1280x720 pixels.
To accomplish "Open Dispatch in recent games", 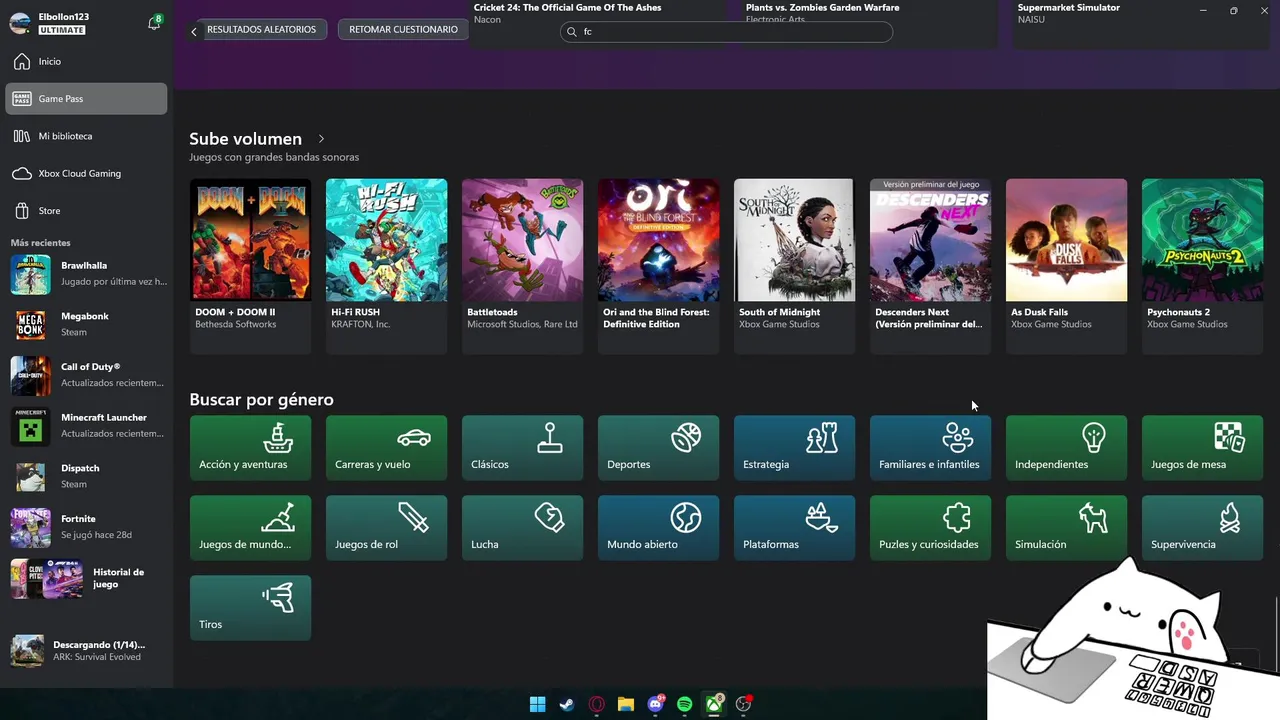I will pos(88,477).
